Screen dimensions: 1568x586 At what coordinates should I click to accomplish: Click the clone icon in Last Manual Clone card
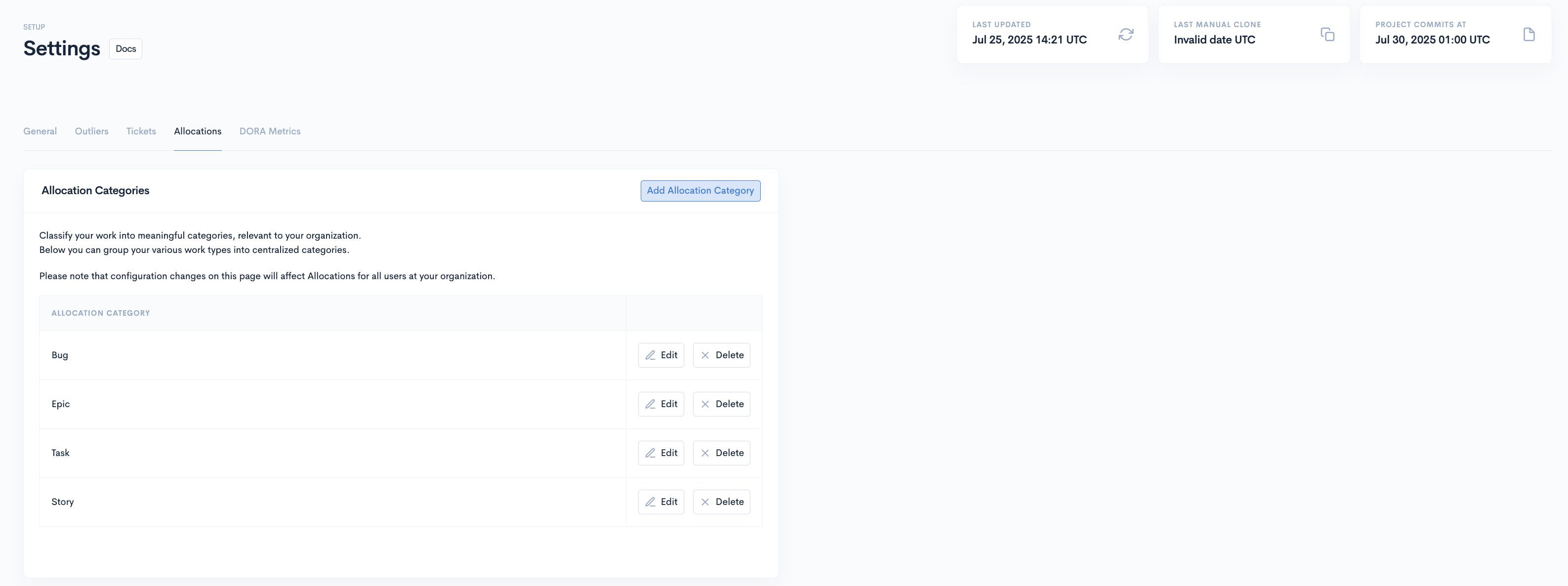[1327, 35]
